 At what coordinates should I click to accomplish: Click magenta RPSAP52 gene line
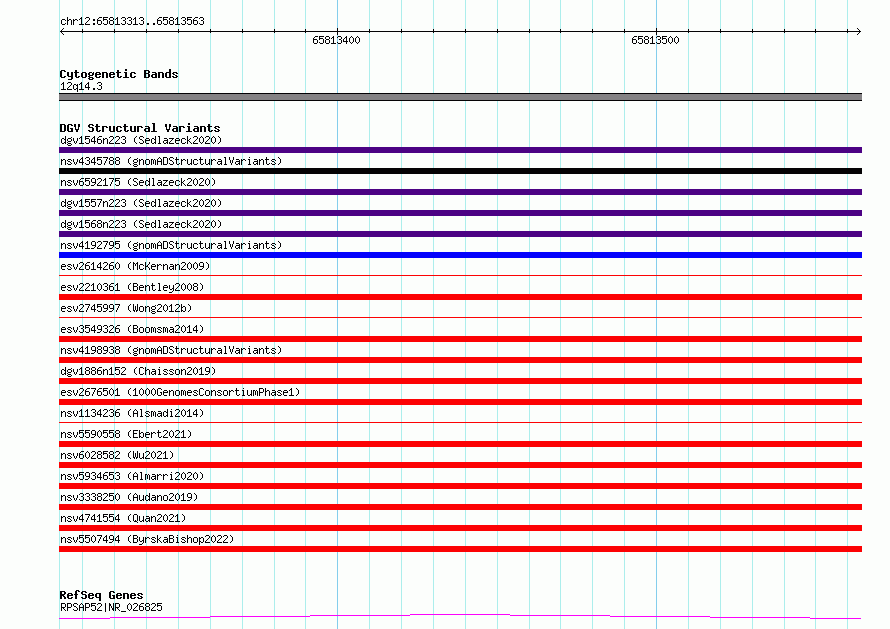(x=460, y=616)
